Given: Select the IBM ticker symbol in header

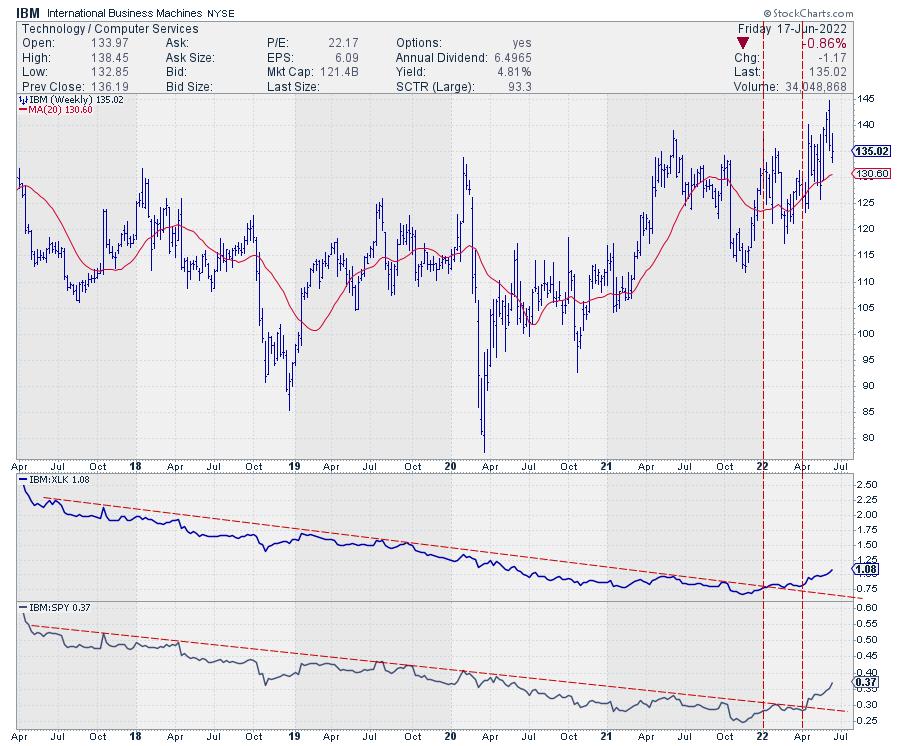Looking at the screenshot, I should point(32,14).
